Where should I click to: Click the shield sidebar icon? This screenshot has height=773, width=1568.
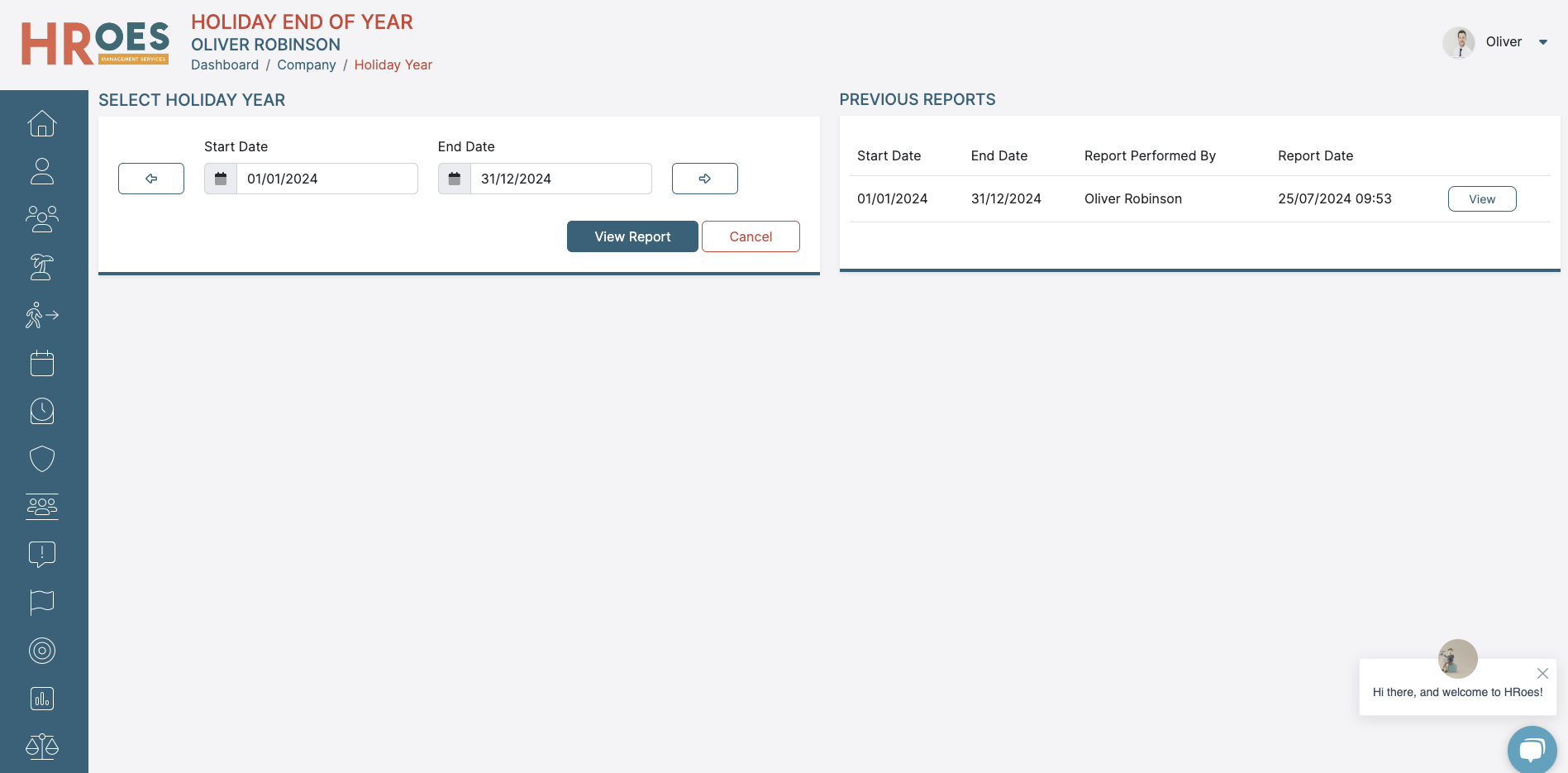click(x=42, y=459)
